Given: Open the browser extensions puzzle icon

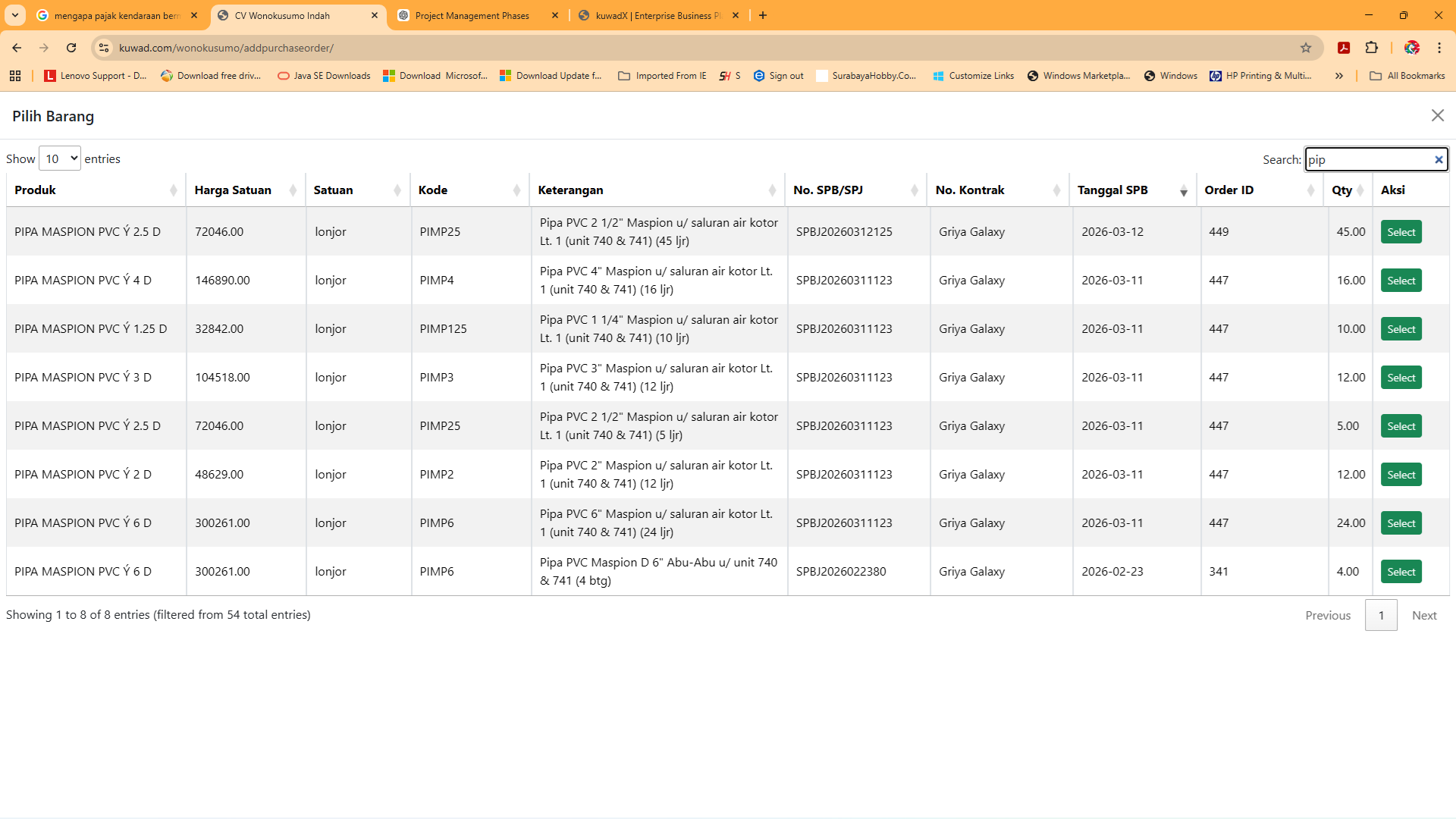Looking at the screenshot, I should pyautogui.click(x=1371, y=48).
